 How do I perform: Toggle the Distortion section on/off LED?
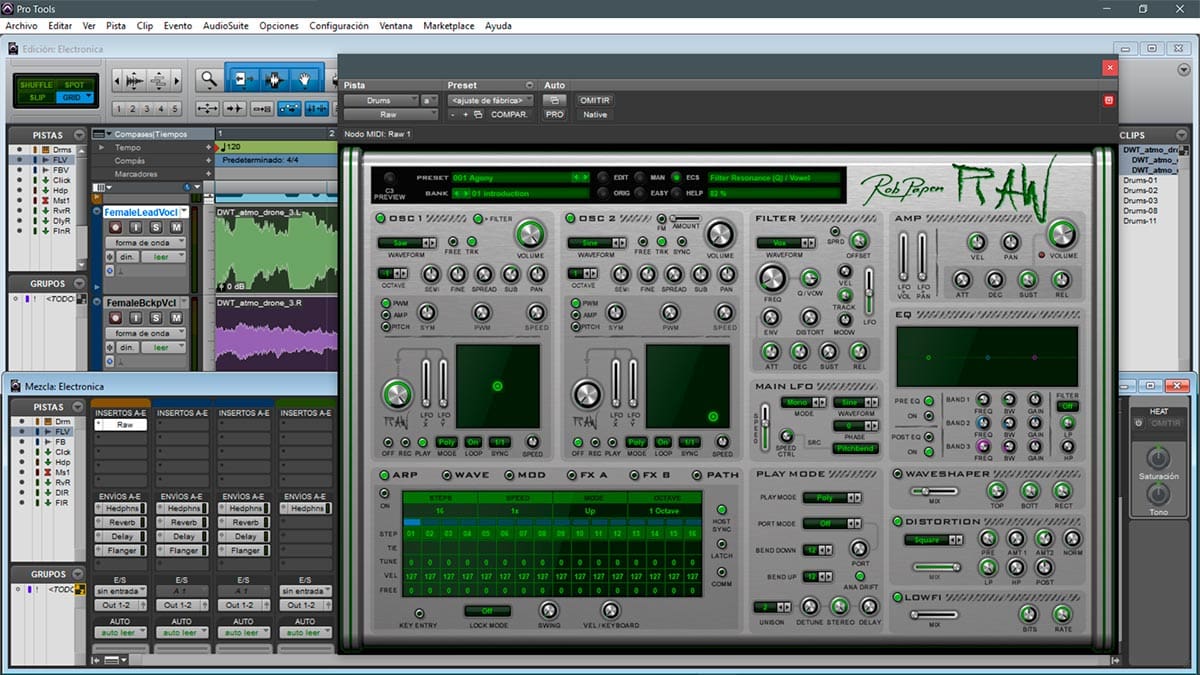tap(897, 522)
